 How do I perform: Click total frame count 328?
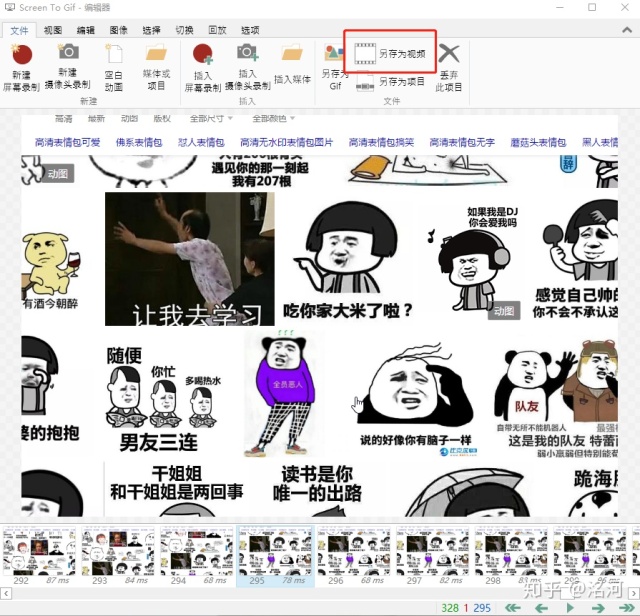450,608
